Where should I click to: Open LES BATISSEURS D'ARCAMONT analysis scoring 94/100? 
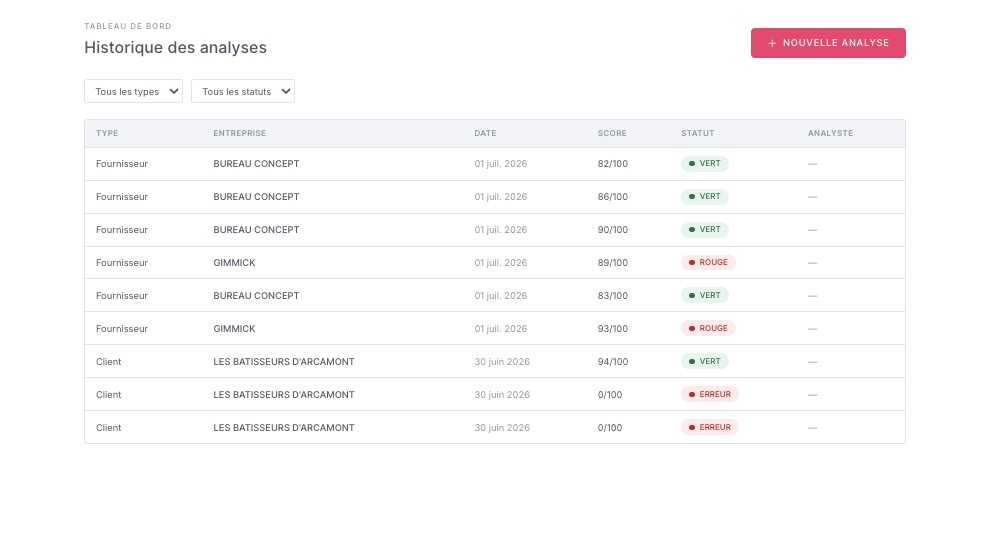(x=495, y=361)
